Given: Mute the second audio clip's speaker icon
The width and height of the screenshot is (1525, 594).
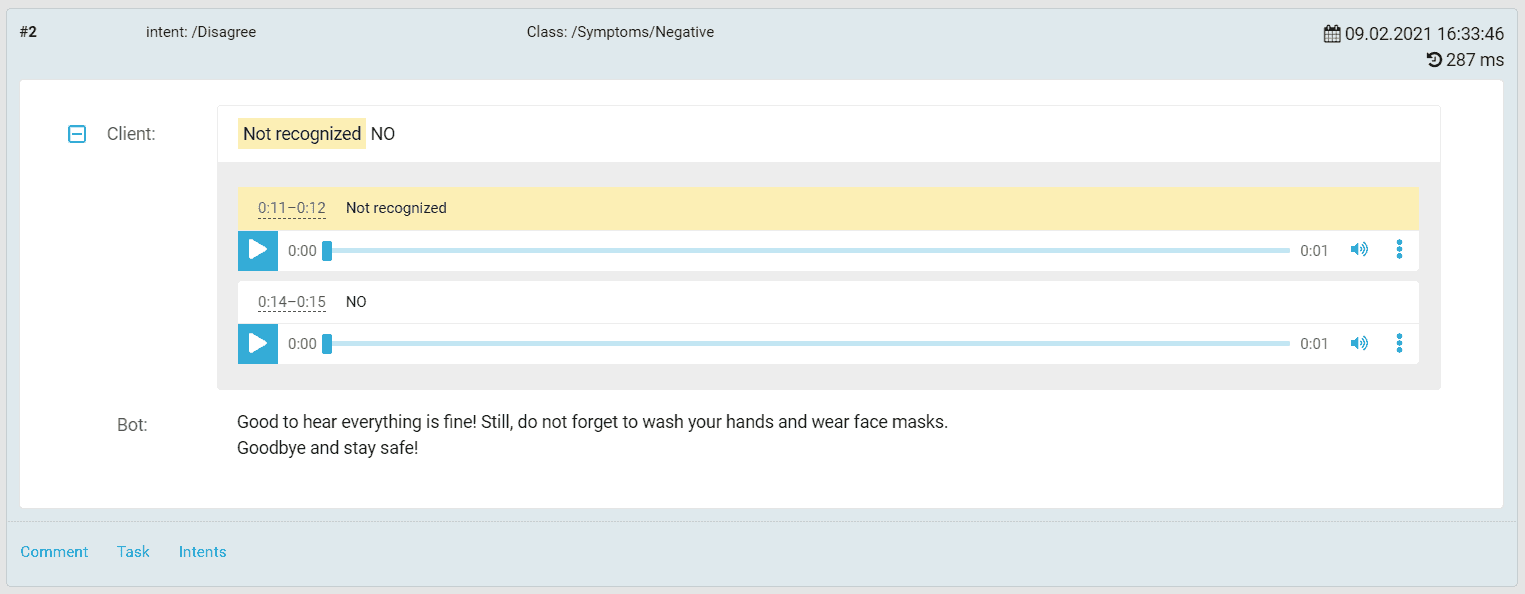Looking at the screenshot, I should click(1359, 343).
